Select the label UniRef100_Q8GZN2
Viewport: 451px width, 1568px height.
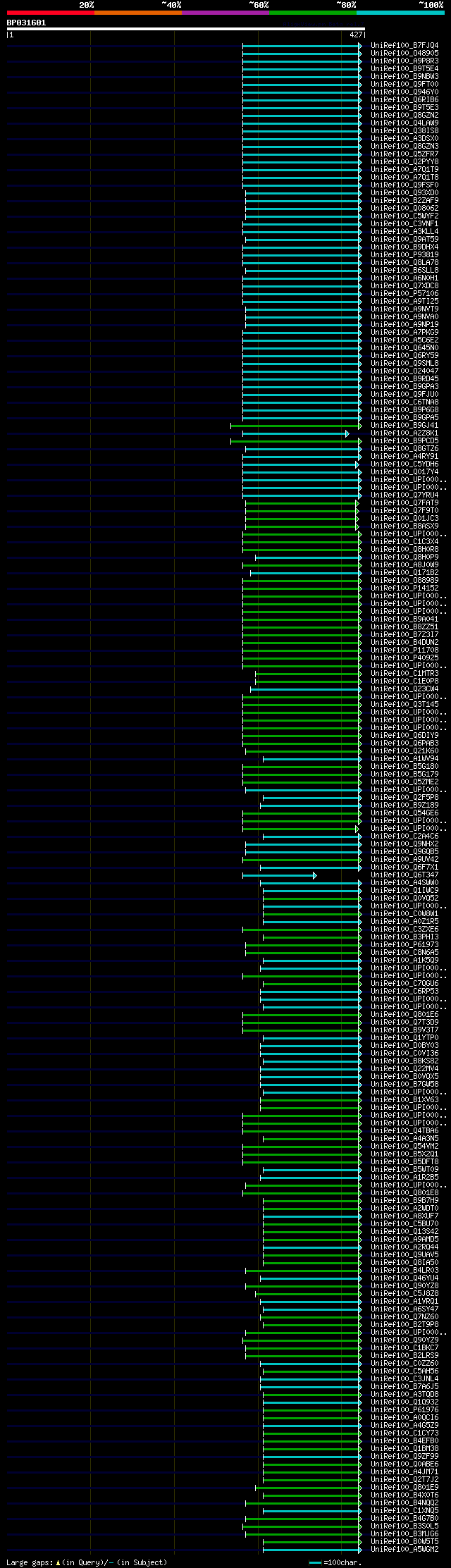click(404, 115)
